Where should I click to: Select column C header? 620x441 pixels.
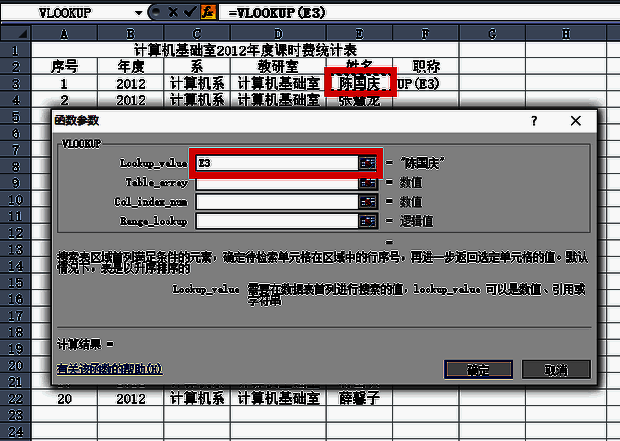click(197, 34)
